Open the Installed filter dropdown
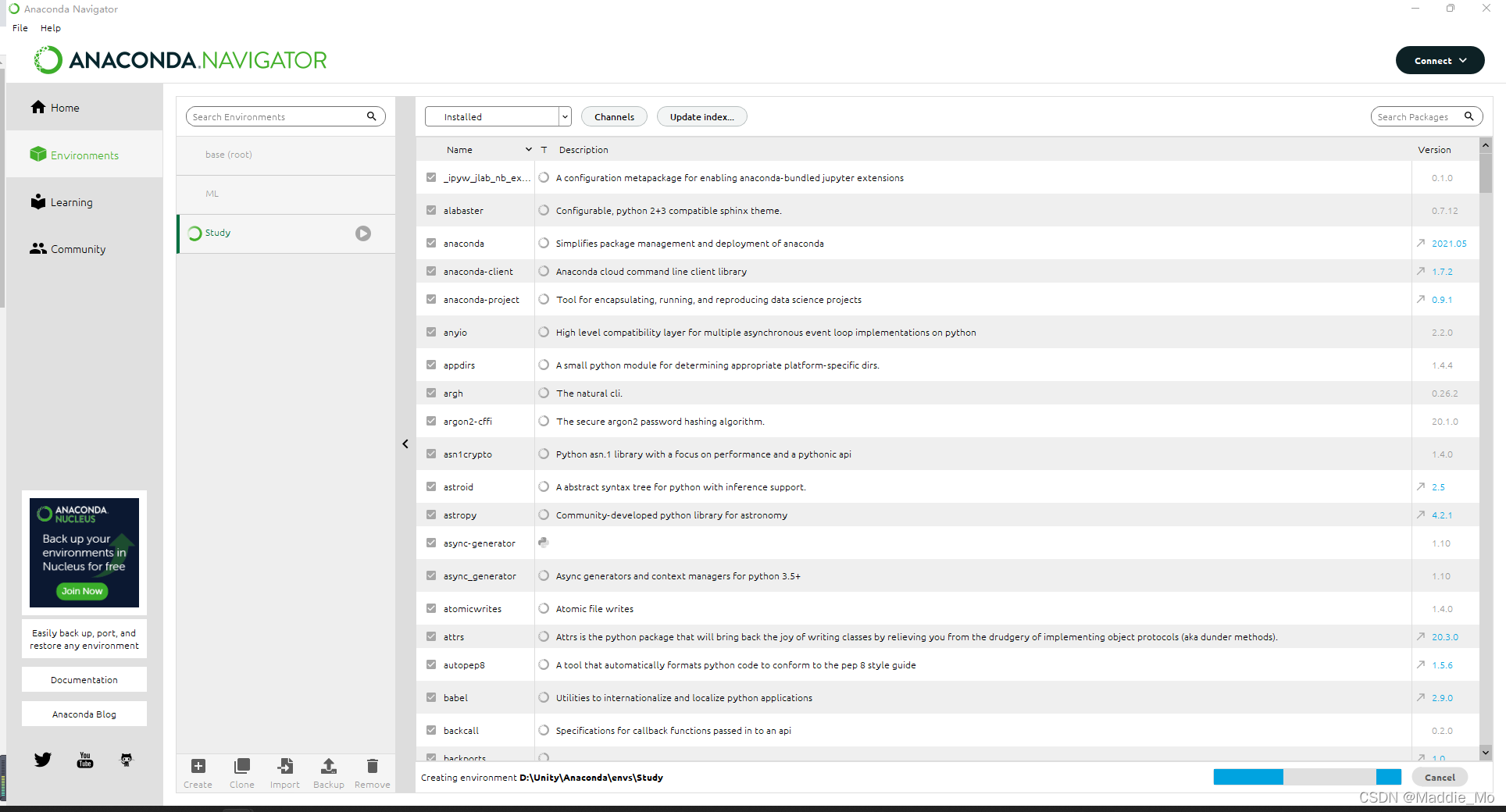Image resolution: width=1506 pixels, height=812 pixels. 498,116
